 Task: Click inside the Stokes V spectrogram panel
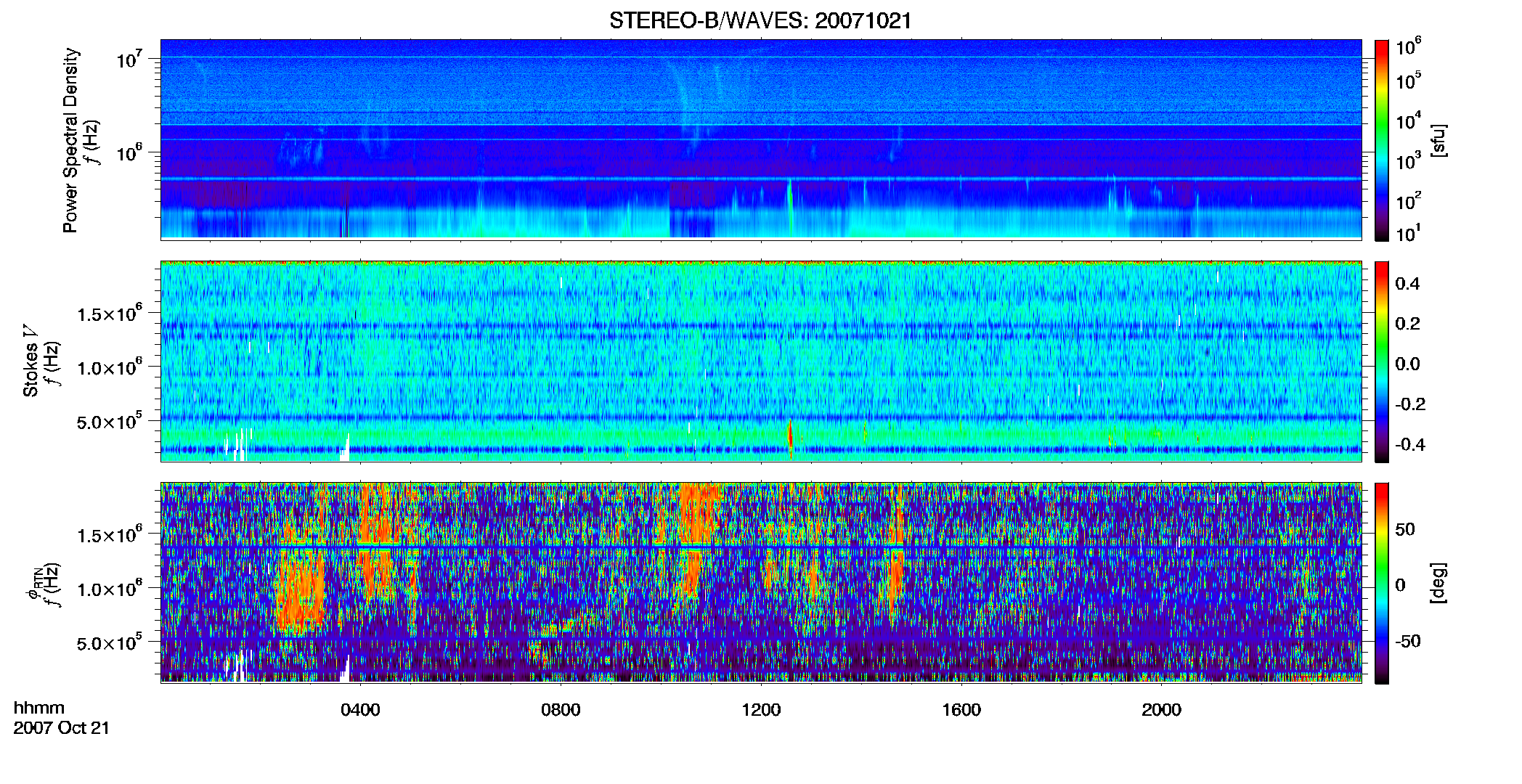coord(761,361)
